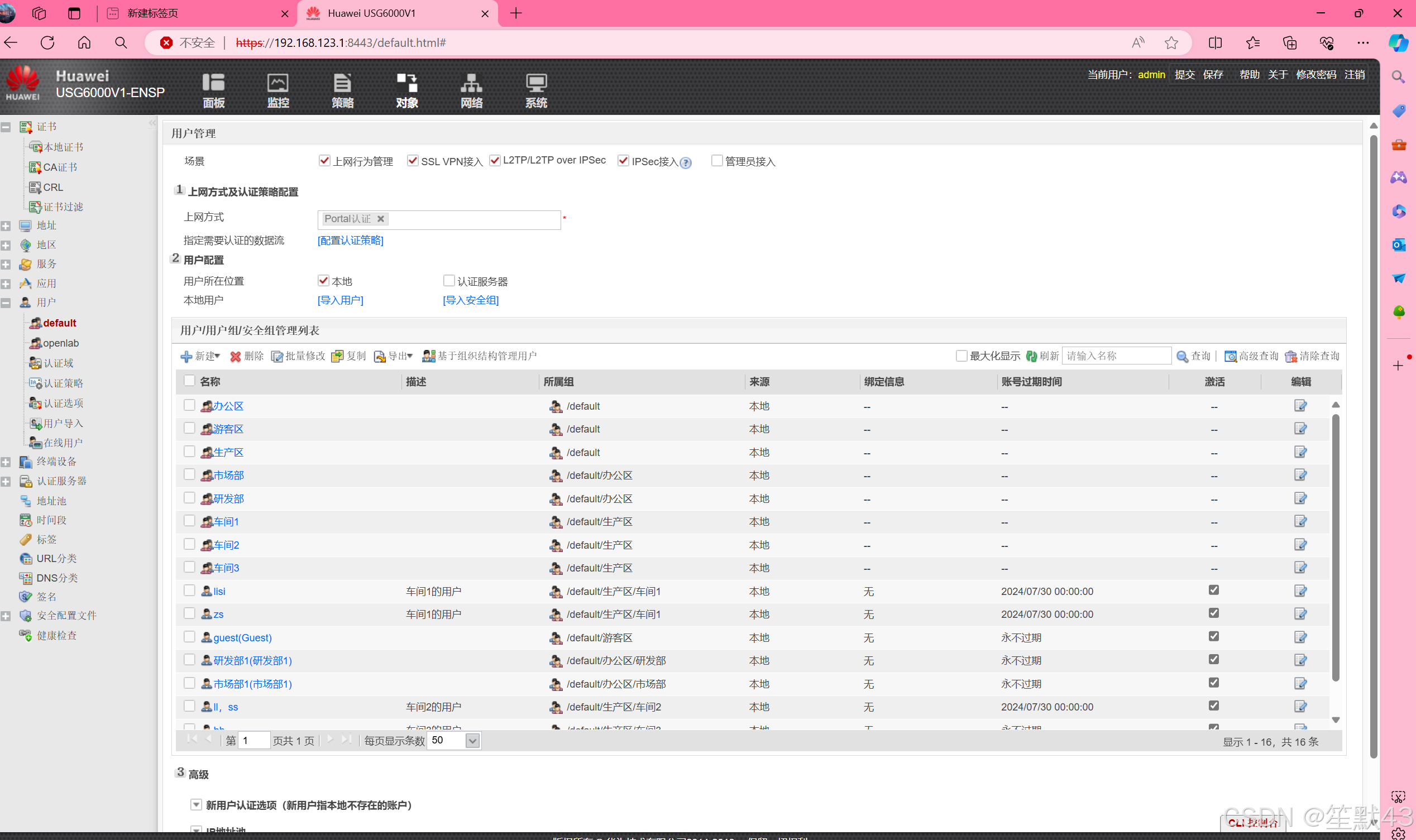Click the red 删除 delete icon in toolbar
This screenshot has height=840, width=1416.
tap(236, 356)
